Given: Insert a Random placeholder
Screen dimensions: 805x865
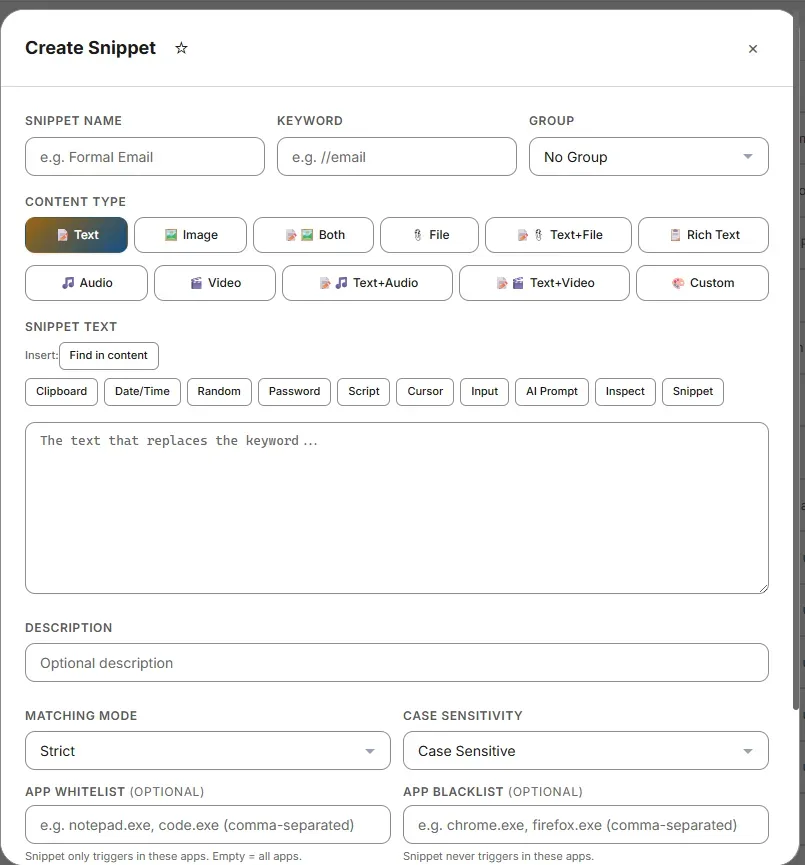Looking at the screenshot, I should click(x=219, y=392).
